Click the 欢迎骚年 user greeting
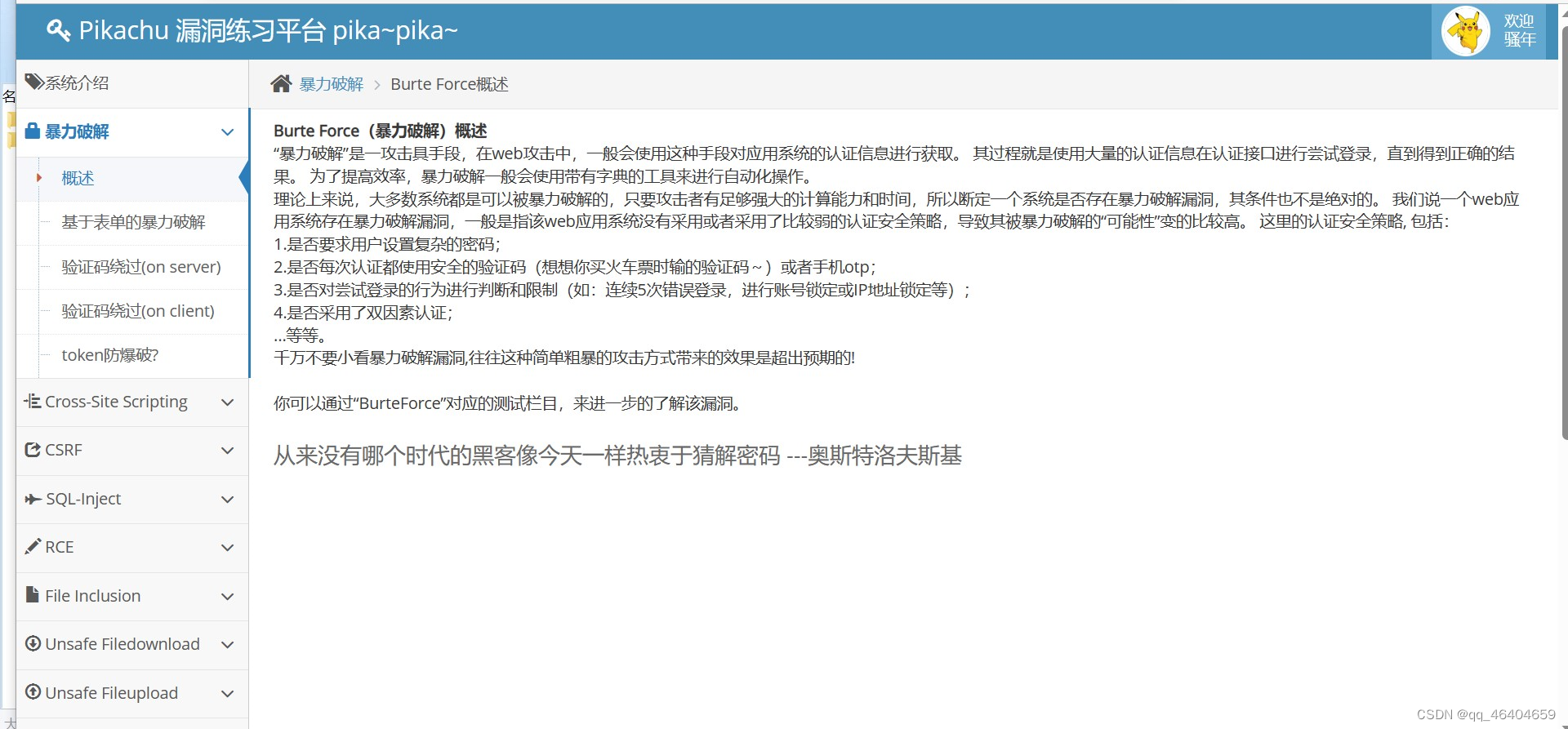1568x729 pixels. click(x=1520, y=30)
